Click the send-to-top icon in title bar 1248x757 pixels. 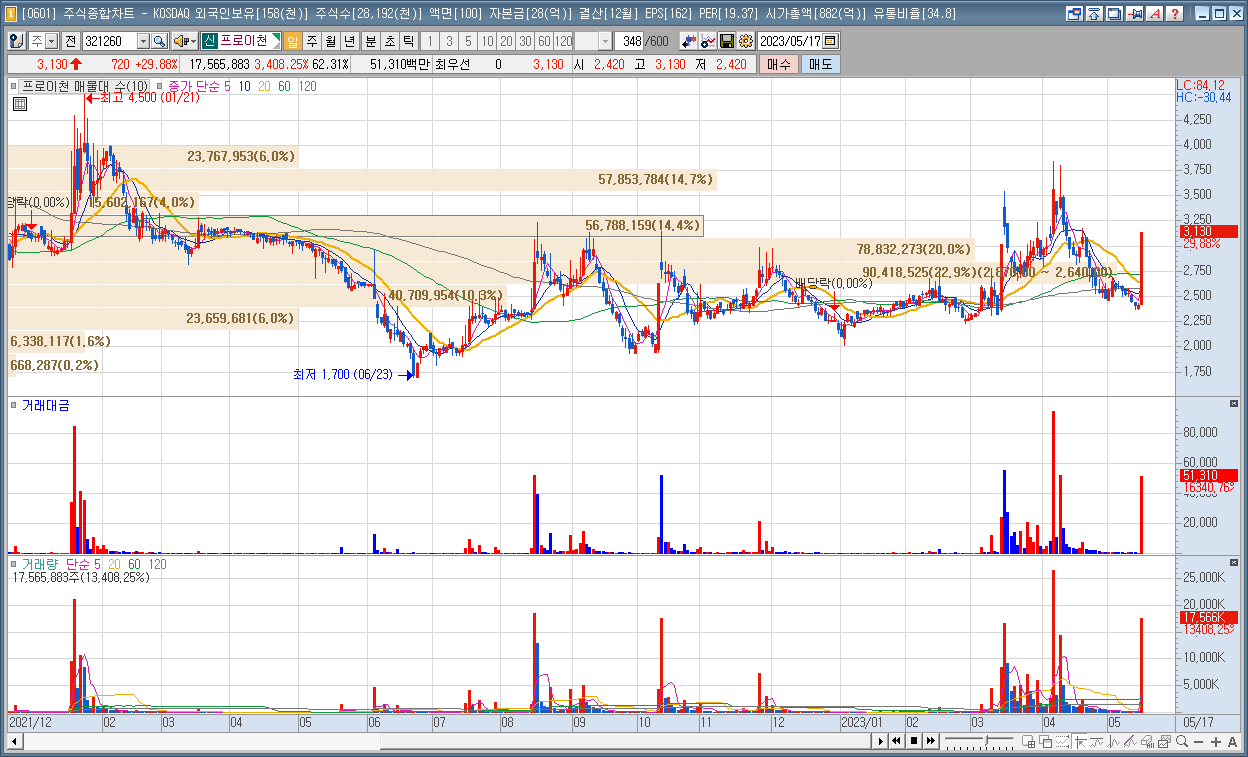point(1094,14)
